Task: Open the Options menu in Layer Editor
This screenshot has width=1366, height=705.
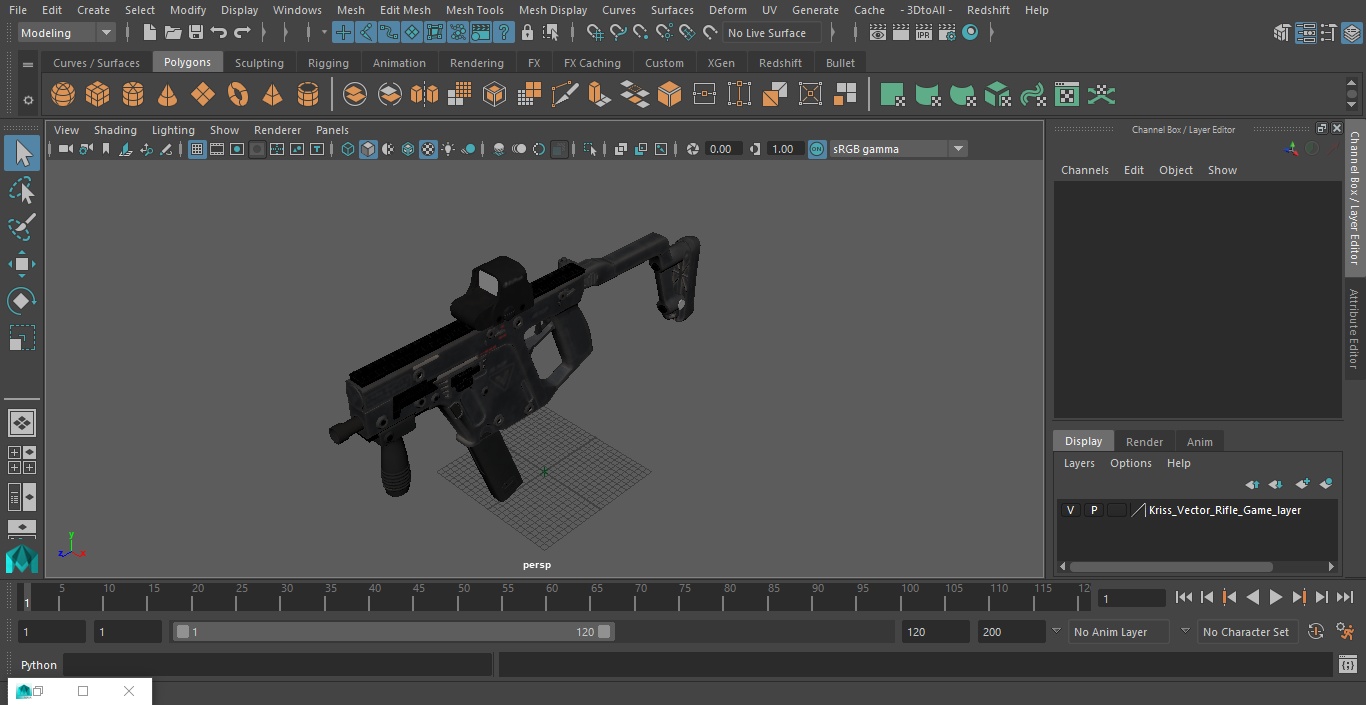Action: coord(1131,463)
